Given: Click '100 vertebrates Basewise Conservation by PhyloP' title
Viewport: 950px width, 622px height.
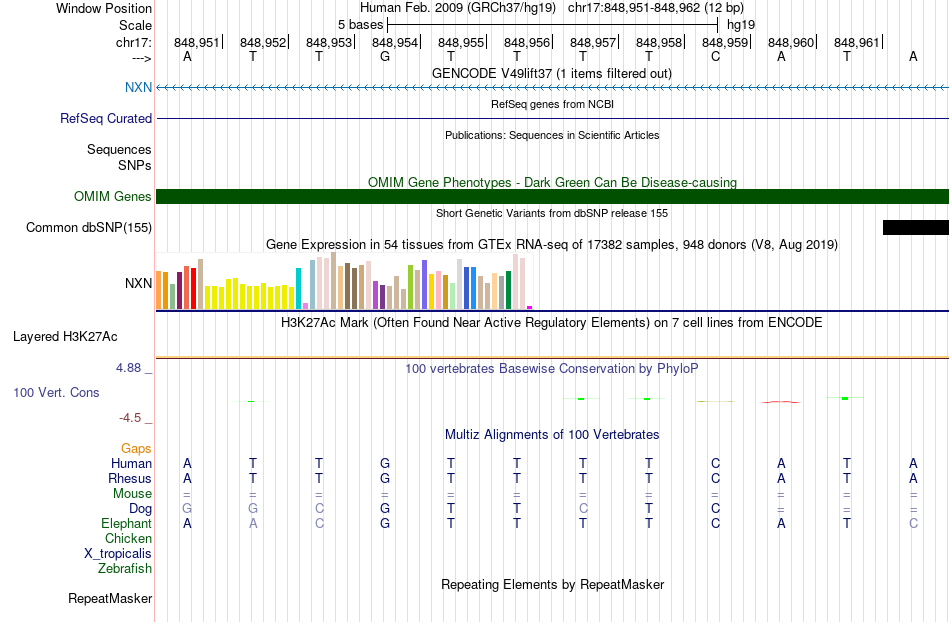Looking at the screenshot, I should [551, 368].
